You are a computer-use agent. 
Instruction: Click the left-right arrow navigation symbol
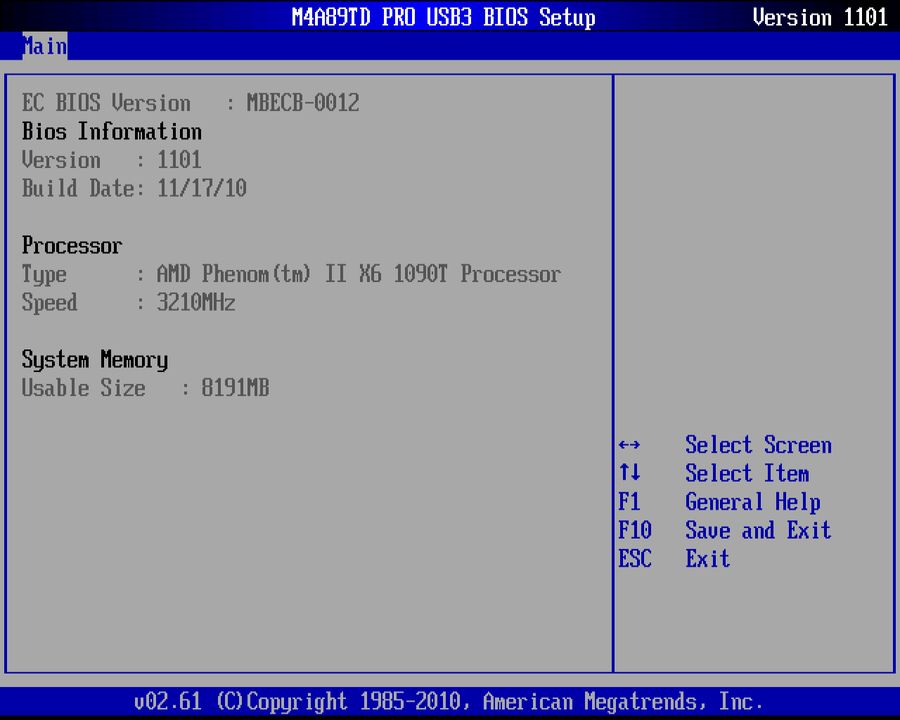(x=628, y=445)
